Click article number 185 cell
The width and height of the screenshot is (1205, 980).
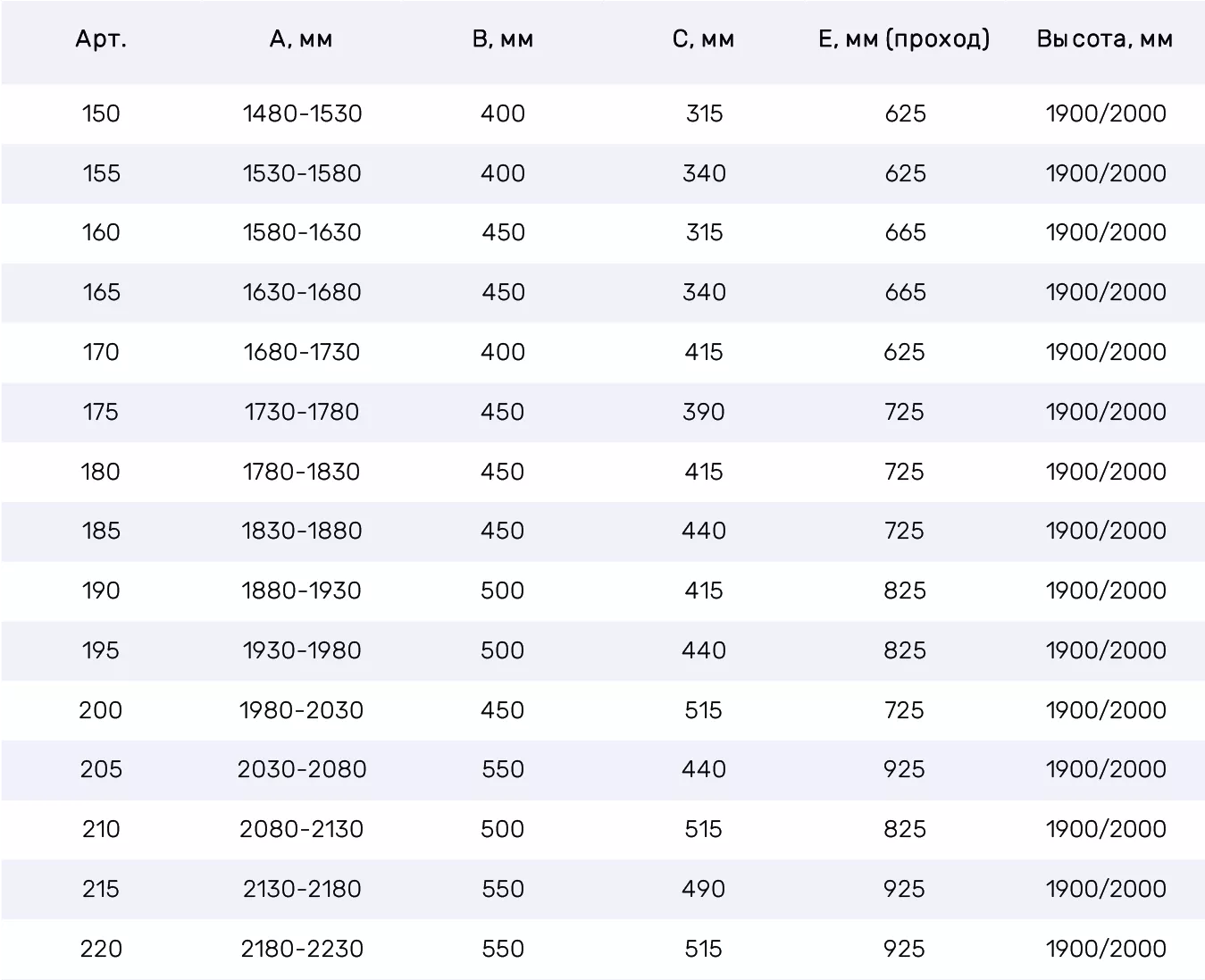pyautogui.click(x=101, y=531)
